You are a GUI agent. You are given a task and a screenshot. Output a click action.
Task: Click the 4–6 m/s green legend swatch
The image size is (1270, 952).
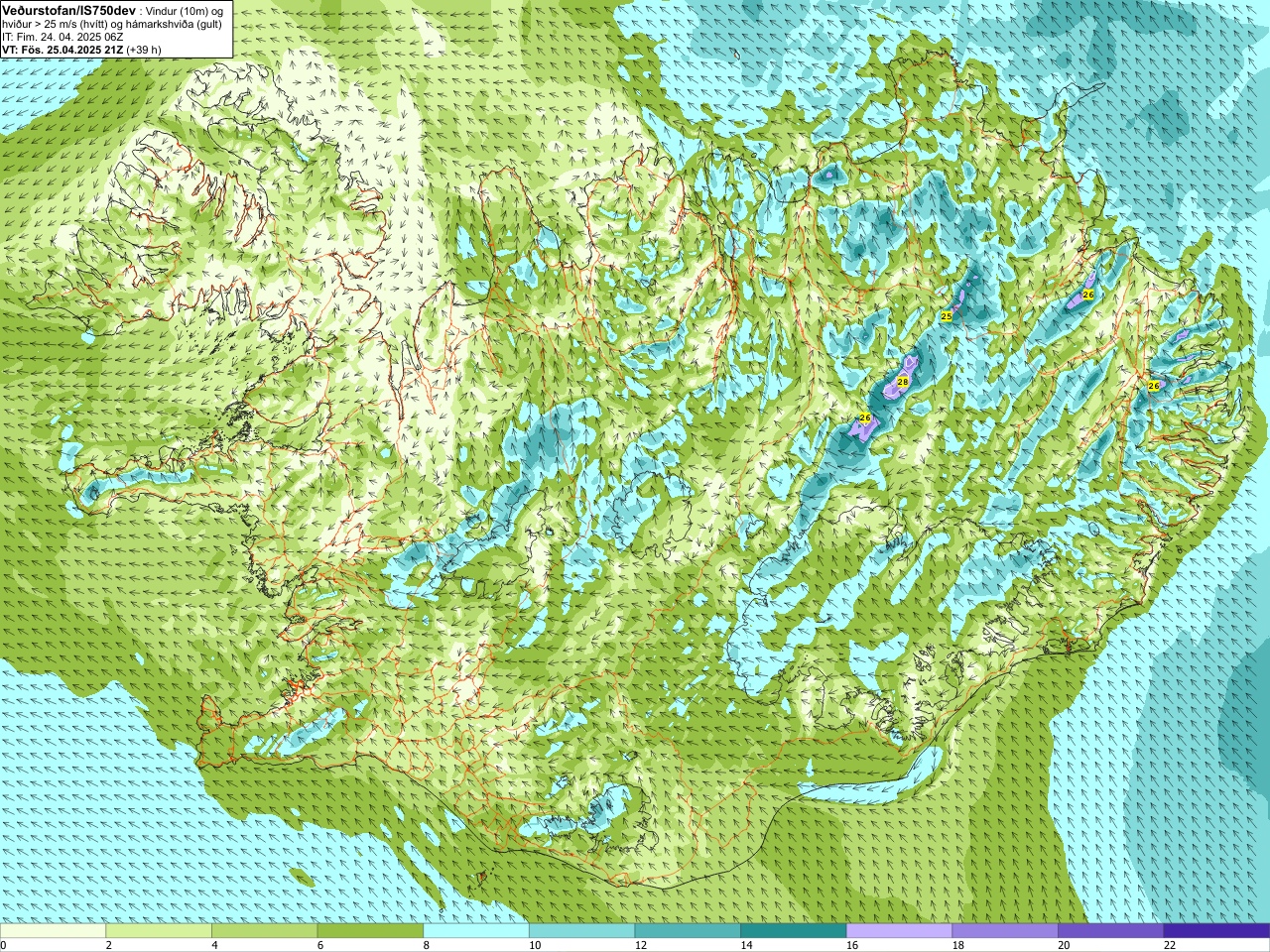264,931
